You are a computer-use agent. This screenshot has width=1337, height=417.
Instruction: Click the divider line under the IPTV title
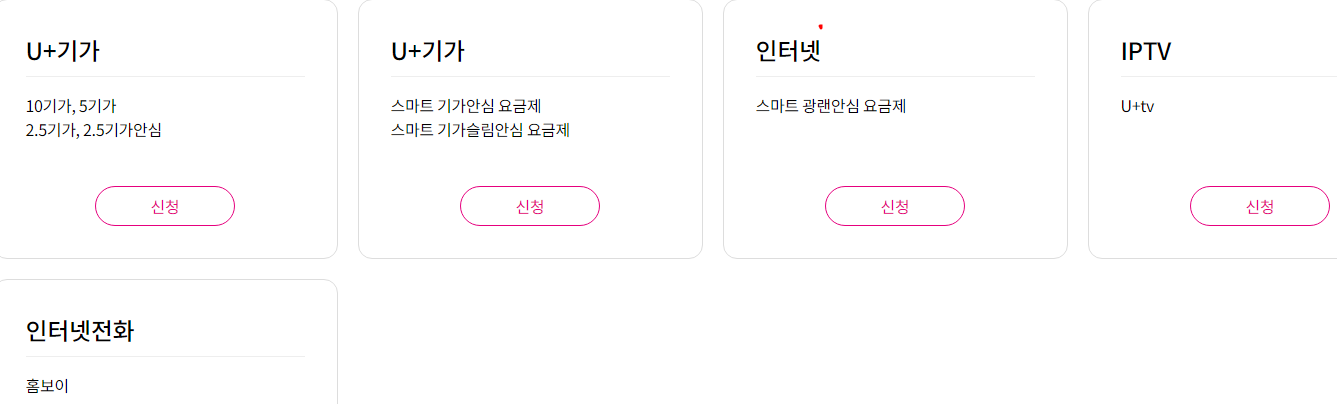[1228, 76]
